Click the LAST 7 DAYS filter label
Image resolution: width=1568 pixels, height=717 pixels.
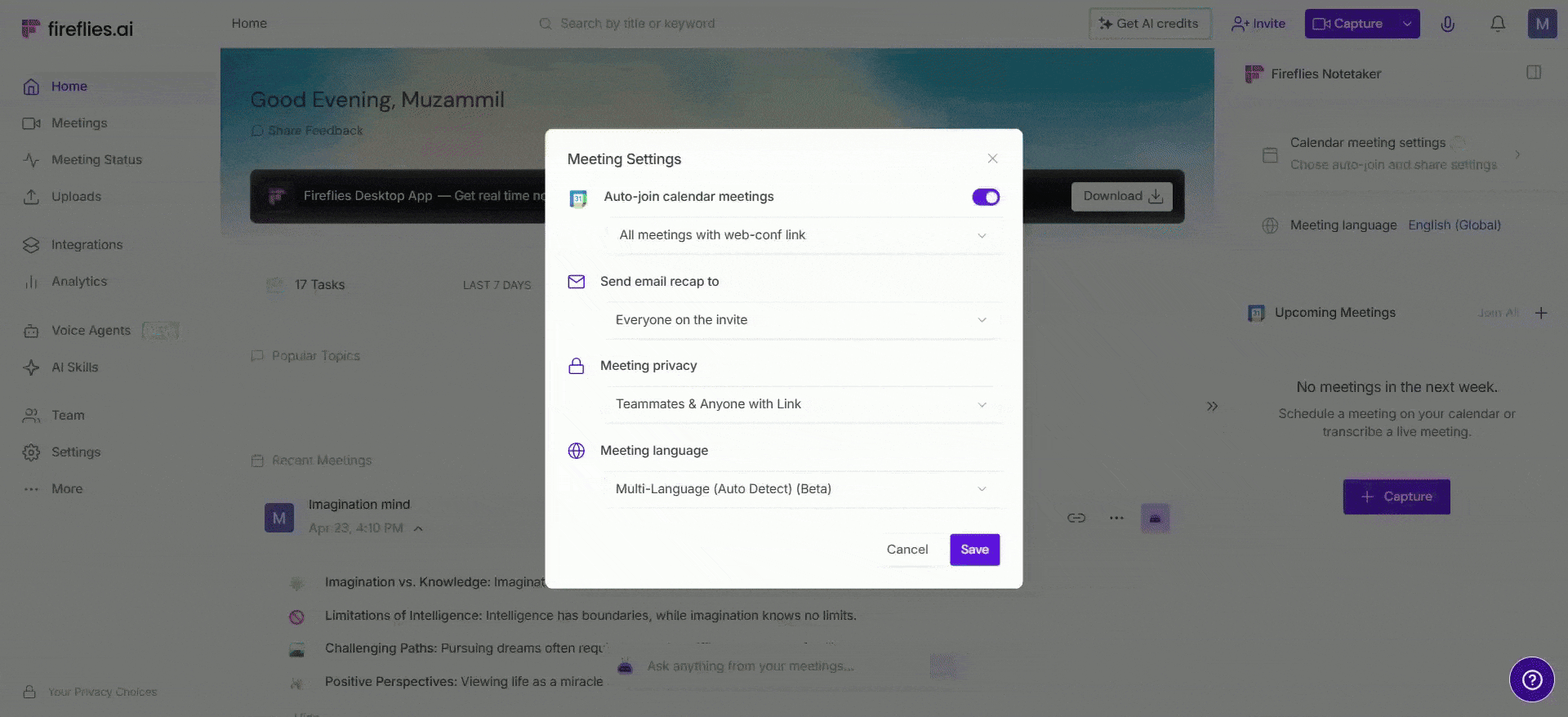click(x=497, y=285)
